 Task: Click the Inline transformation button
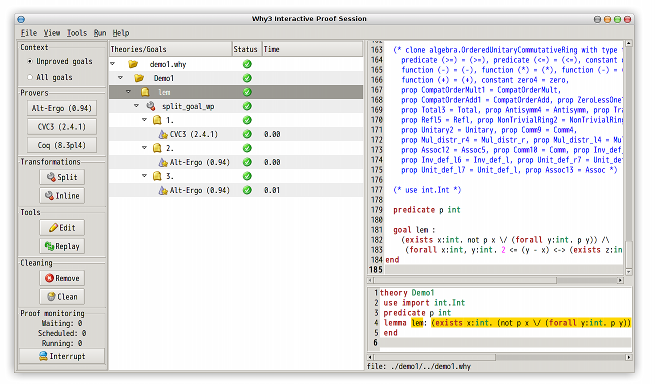tap(62, 196)
